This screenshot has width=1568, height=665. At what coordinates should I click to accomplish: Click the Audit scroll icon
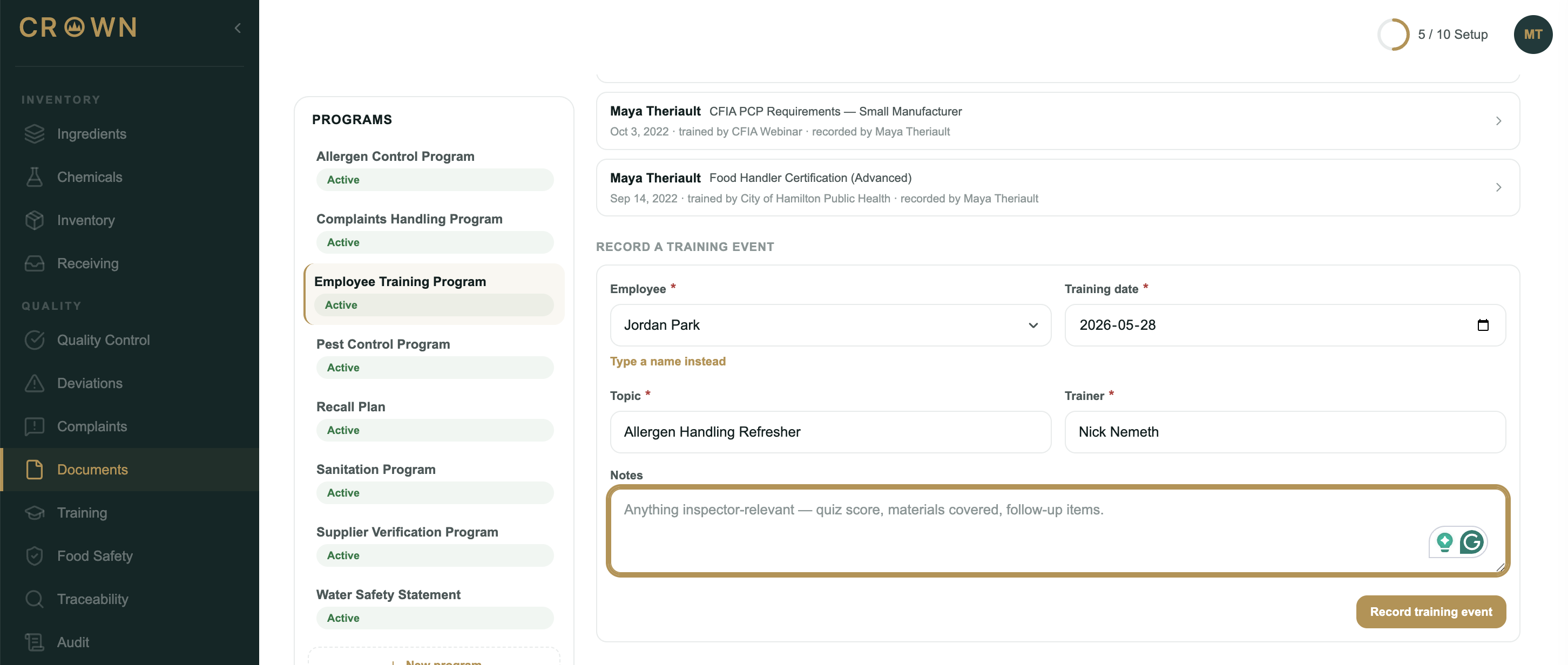[35, 642]
